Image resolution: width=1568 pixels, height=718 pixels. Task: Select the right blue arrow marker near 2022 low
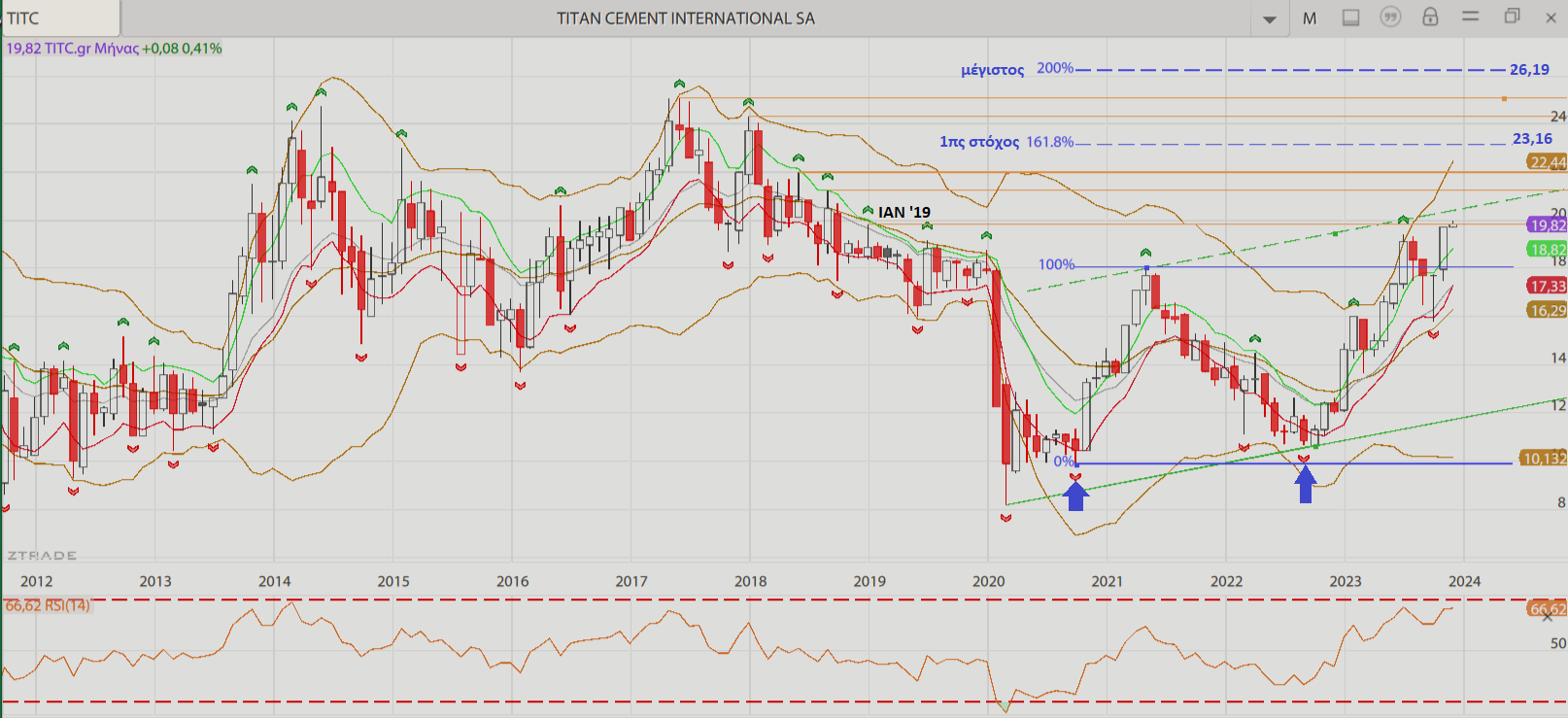coord(1306,484)
